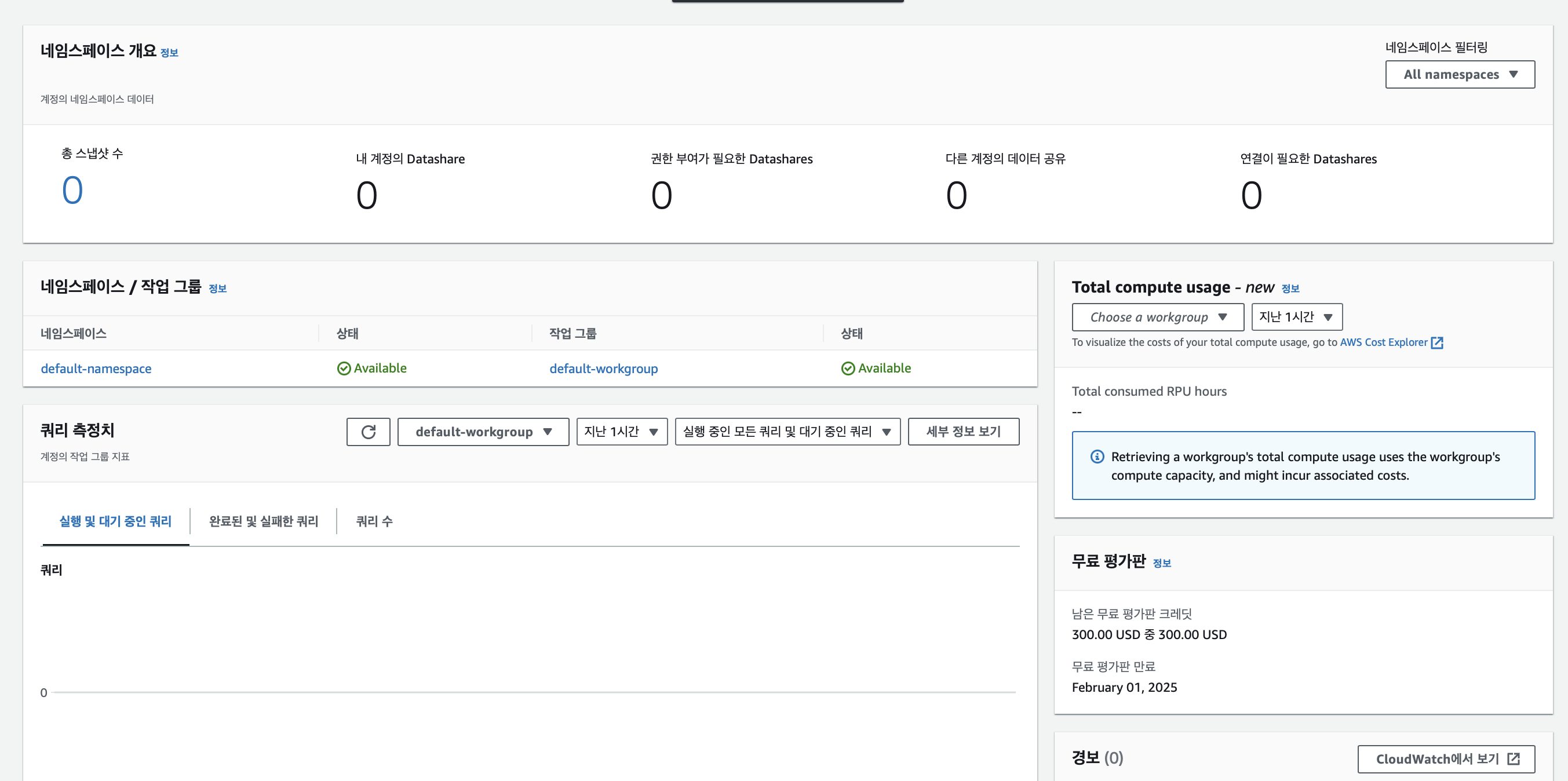This screenshot has width=1568, height=781.
Task: Click the refresh icon in query metrics
Action: [369, 432]
